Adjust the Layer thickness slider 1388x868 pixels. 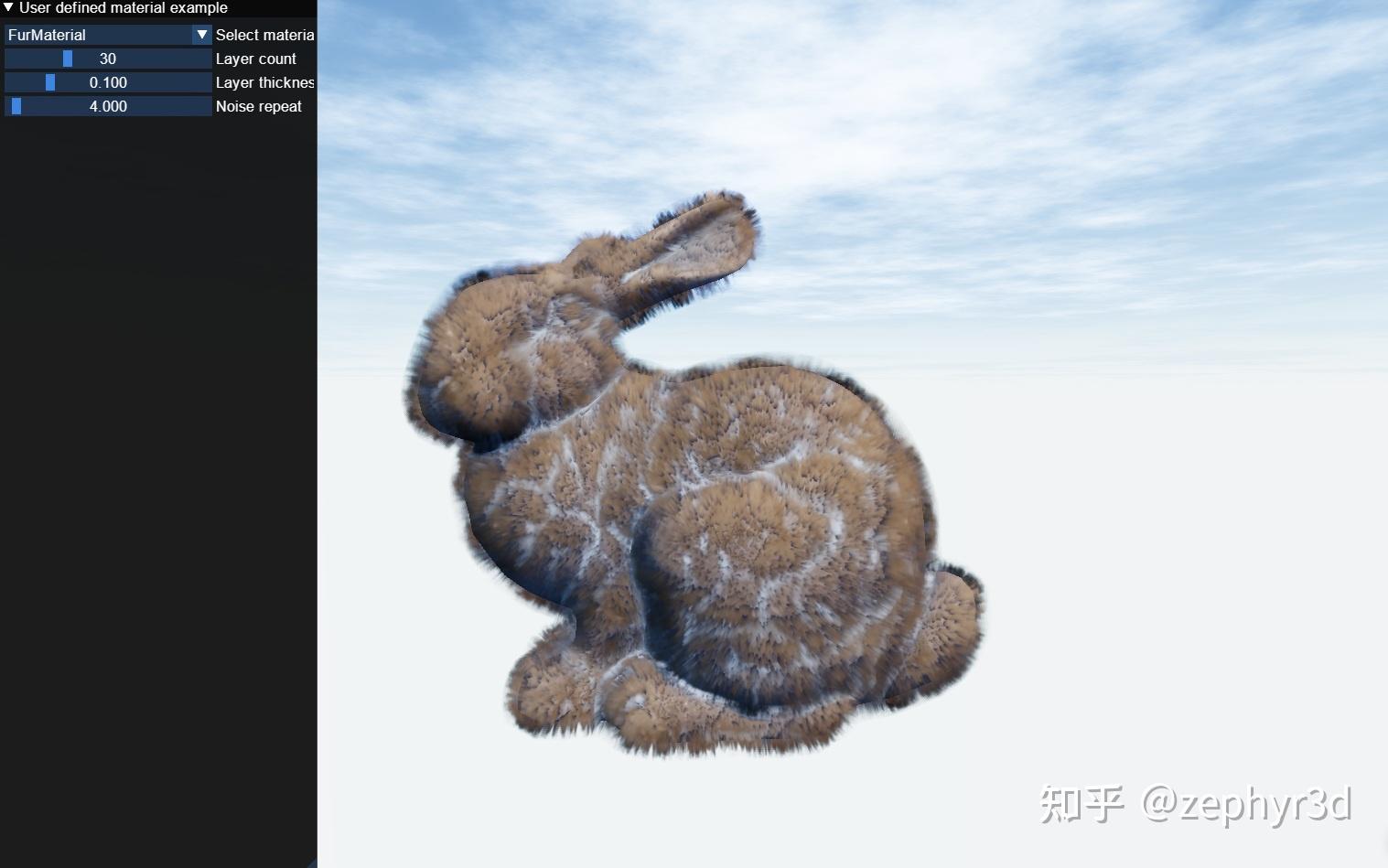pyautogui.click(x=50, y=81)
